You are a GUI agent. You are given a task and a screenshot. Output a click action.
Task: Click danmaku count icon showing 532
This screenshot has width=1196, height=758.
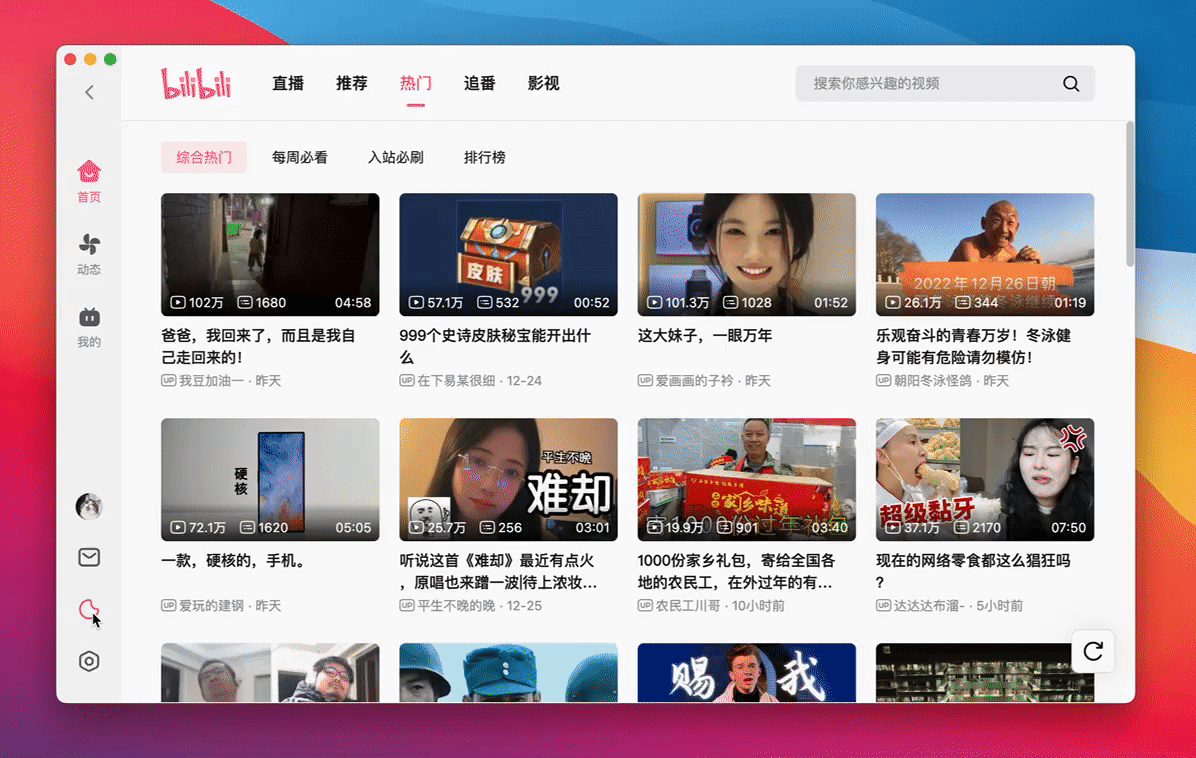pyautogui.click(x=484, y=303)
